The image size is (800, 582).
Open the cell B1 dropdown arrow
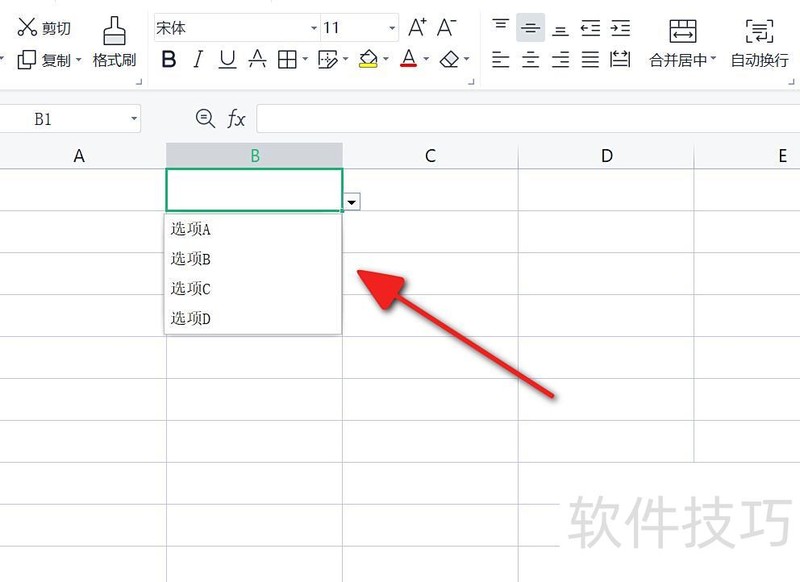pyautogui.click(x=352, y=201)
